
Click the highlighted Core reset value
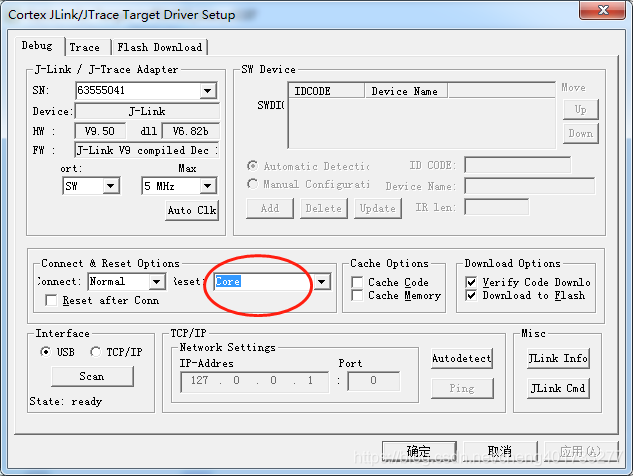tap(228, 281)
